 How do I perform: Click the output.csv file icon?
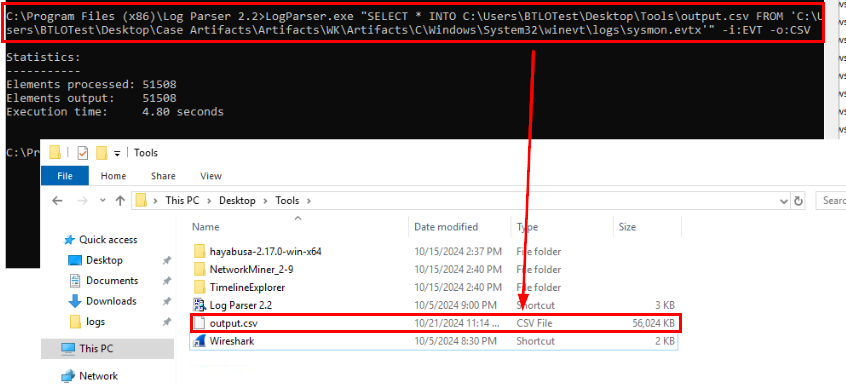click(200, 323)
